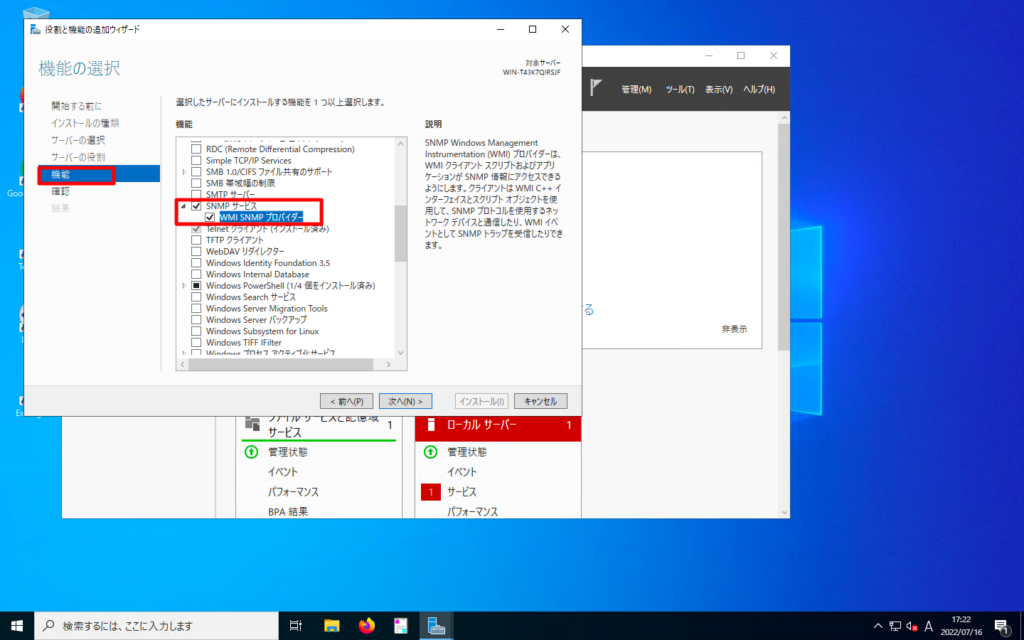The height and width of the screenshot is (640, 1024).
Task: Click feature list scroll right arrow
Action: [389, 364]
